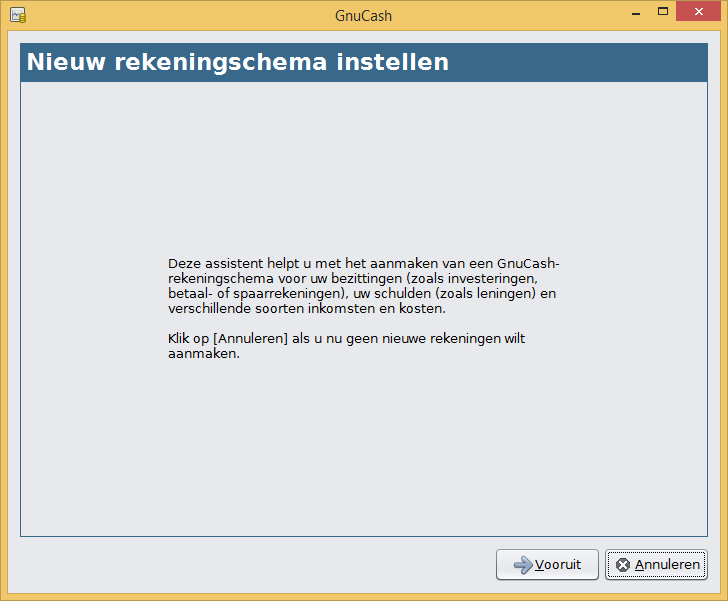
Task: Click the paragraph starting 'Deze assistent helpt u'
Action: [364, 286]
